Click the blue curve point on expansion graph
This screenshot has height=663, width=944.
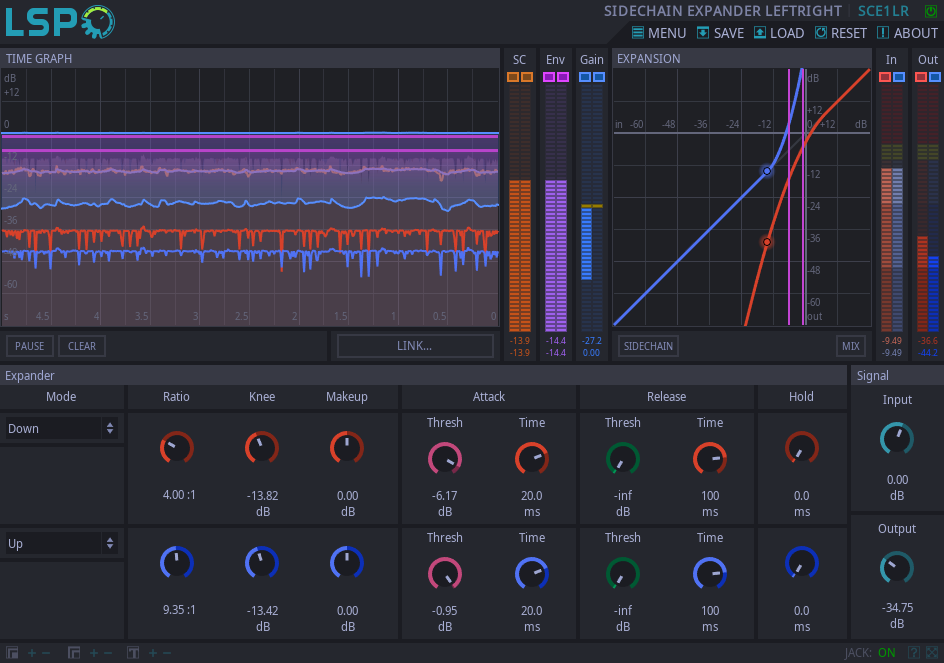pyautogui.click(x=767, y=171)
